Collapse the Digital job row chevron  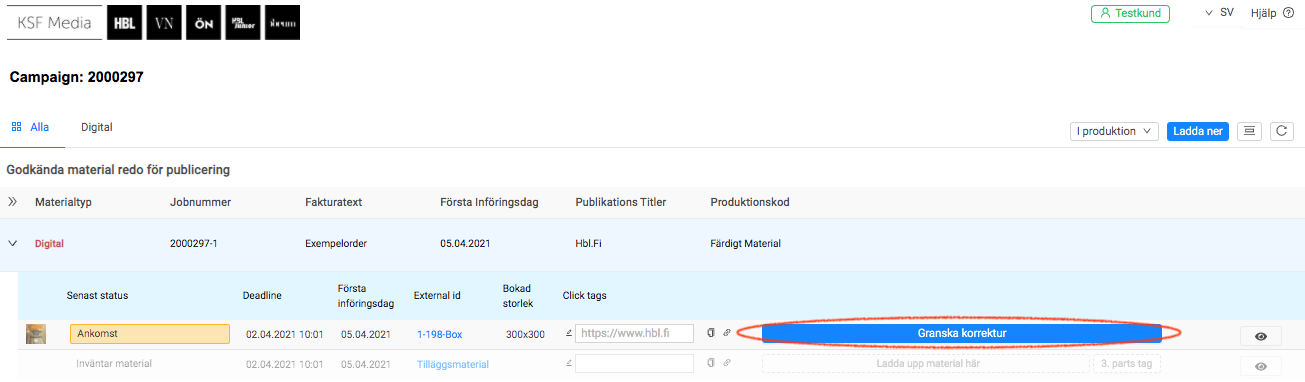(x=13, y=243)
